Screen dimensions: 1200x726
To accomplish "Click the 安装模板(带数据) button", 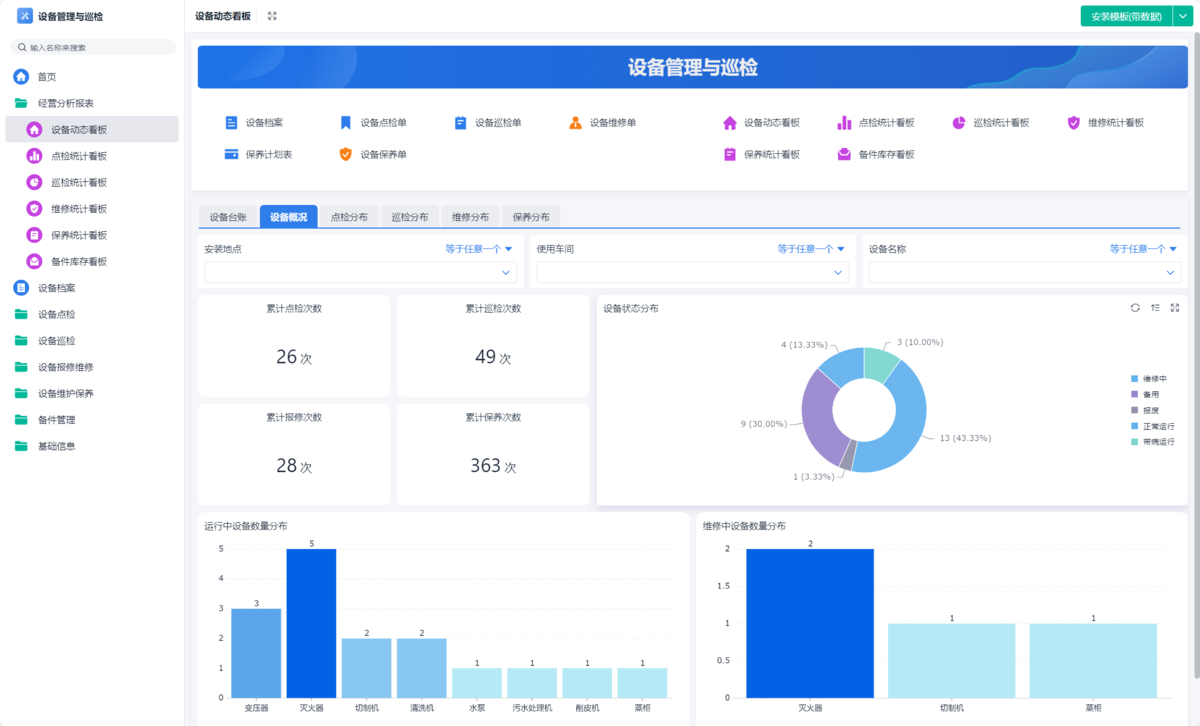I will click(1126, 16).
